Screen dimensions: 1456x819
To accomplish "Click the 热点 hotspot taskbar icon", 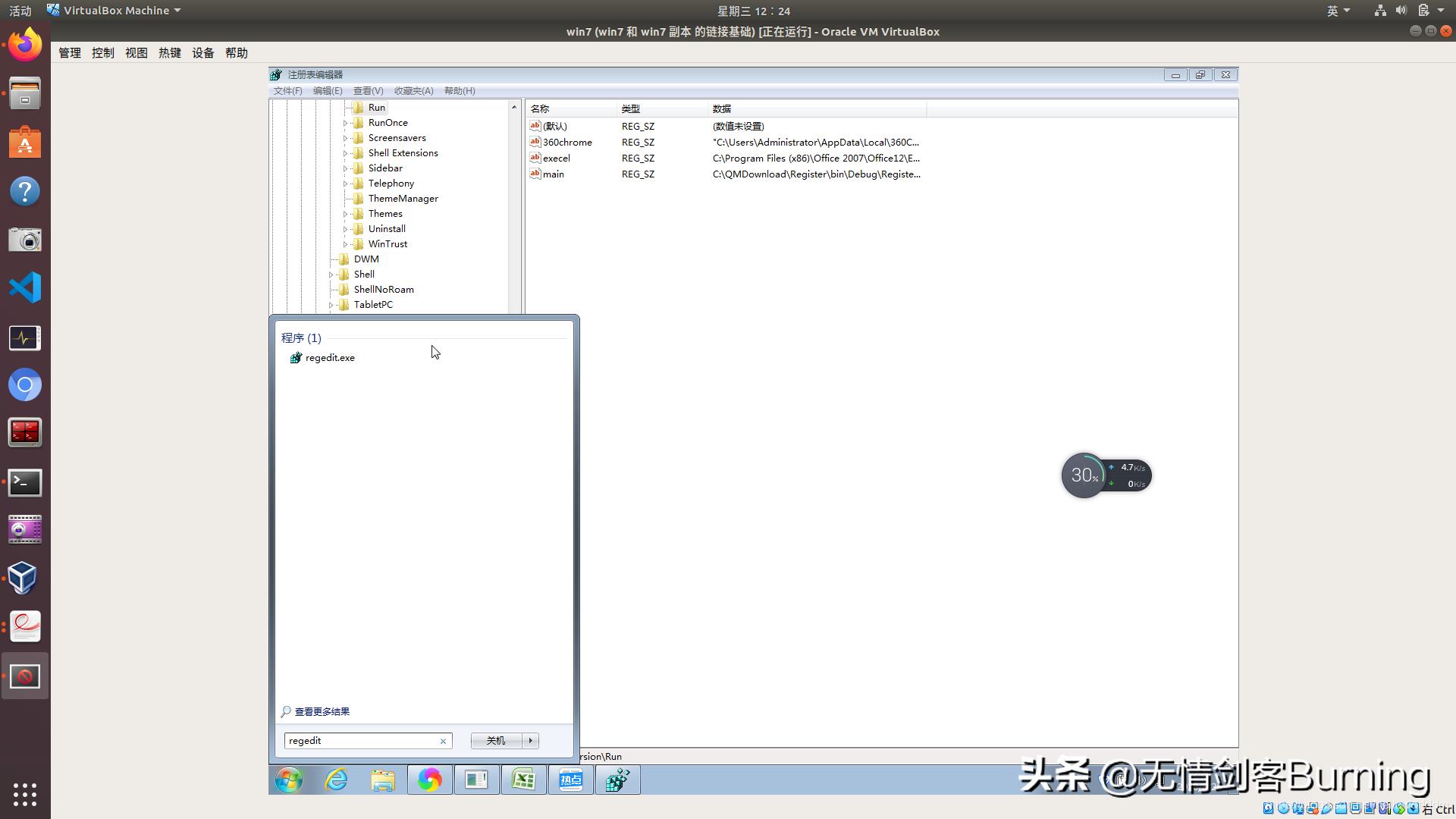I will (x=570, y=780).
